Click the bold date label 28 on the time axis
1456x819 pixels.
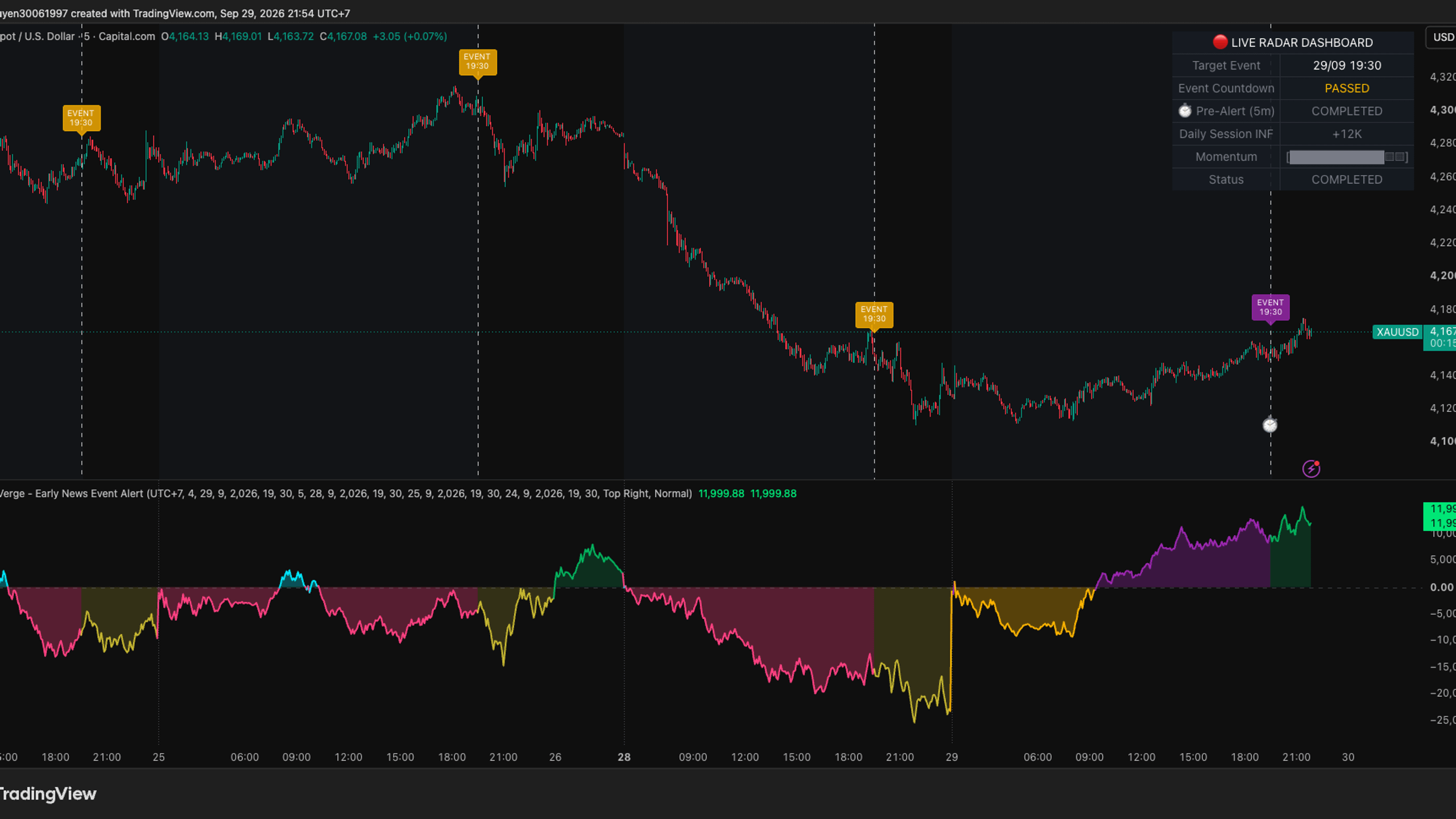(x=624, y=757)
